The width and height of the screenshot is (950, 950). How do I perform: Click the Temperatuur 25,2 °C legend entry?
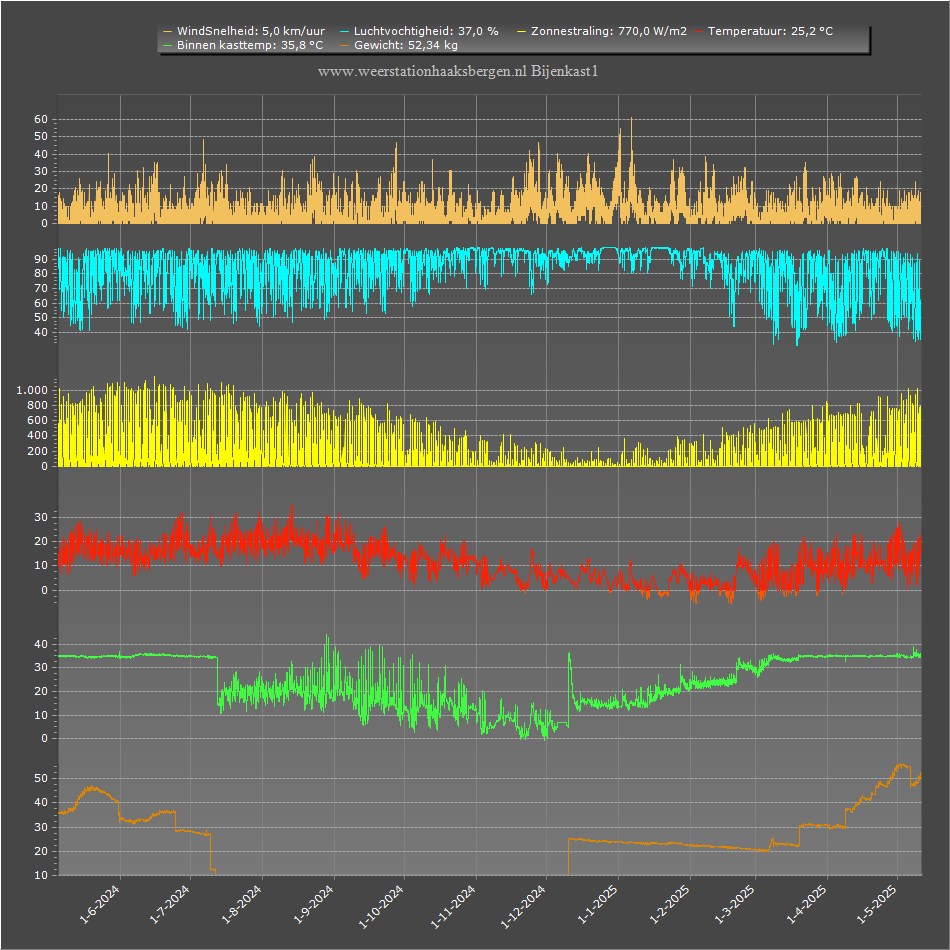click(764, 32)
